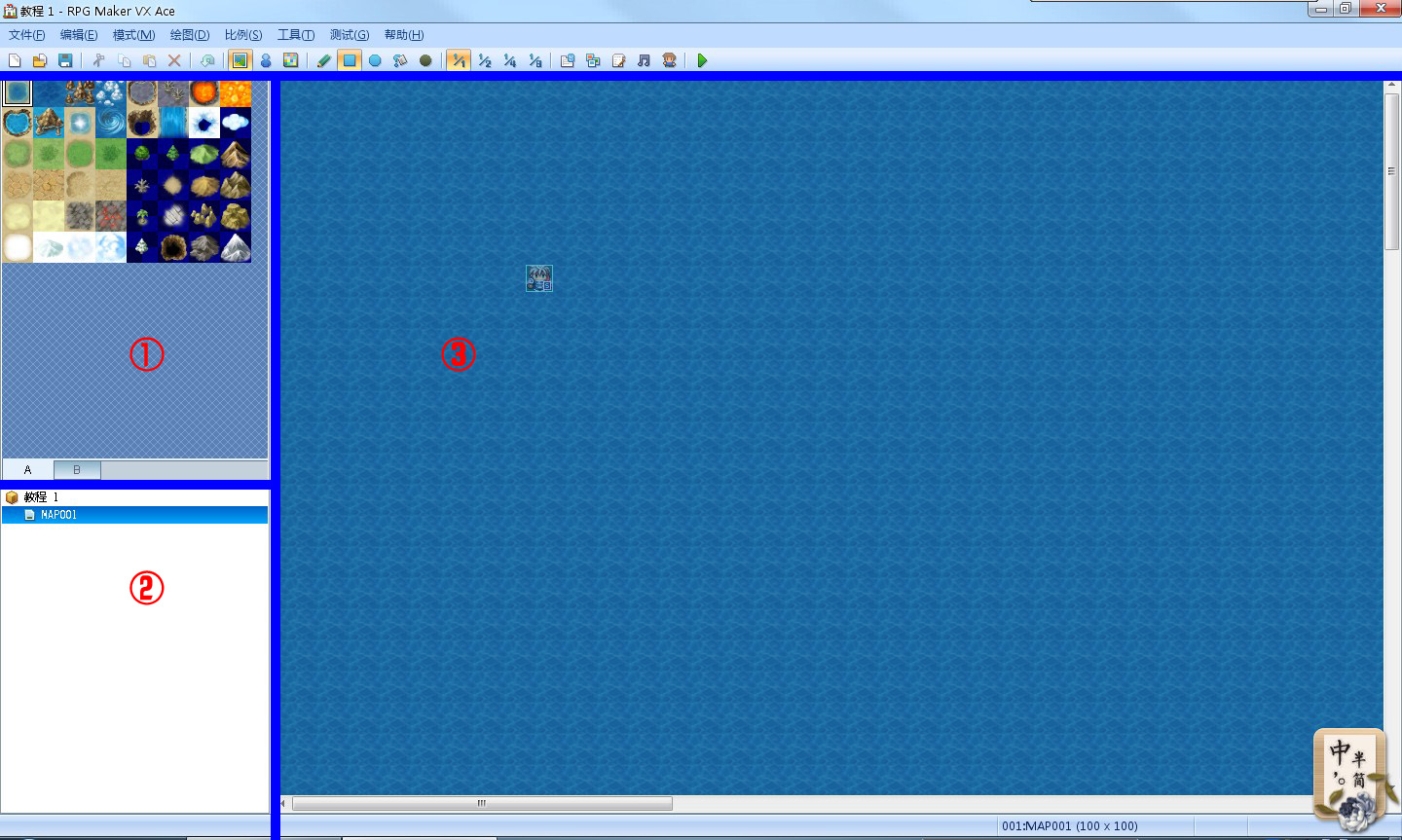Set map zoom scale to 1/8

(x=535, y=60)
